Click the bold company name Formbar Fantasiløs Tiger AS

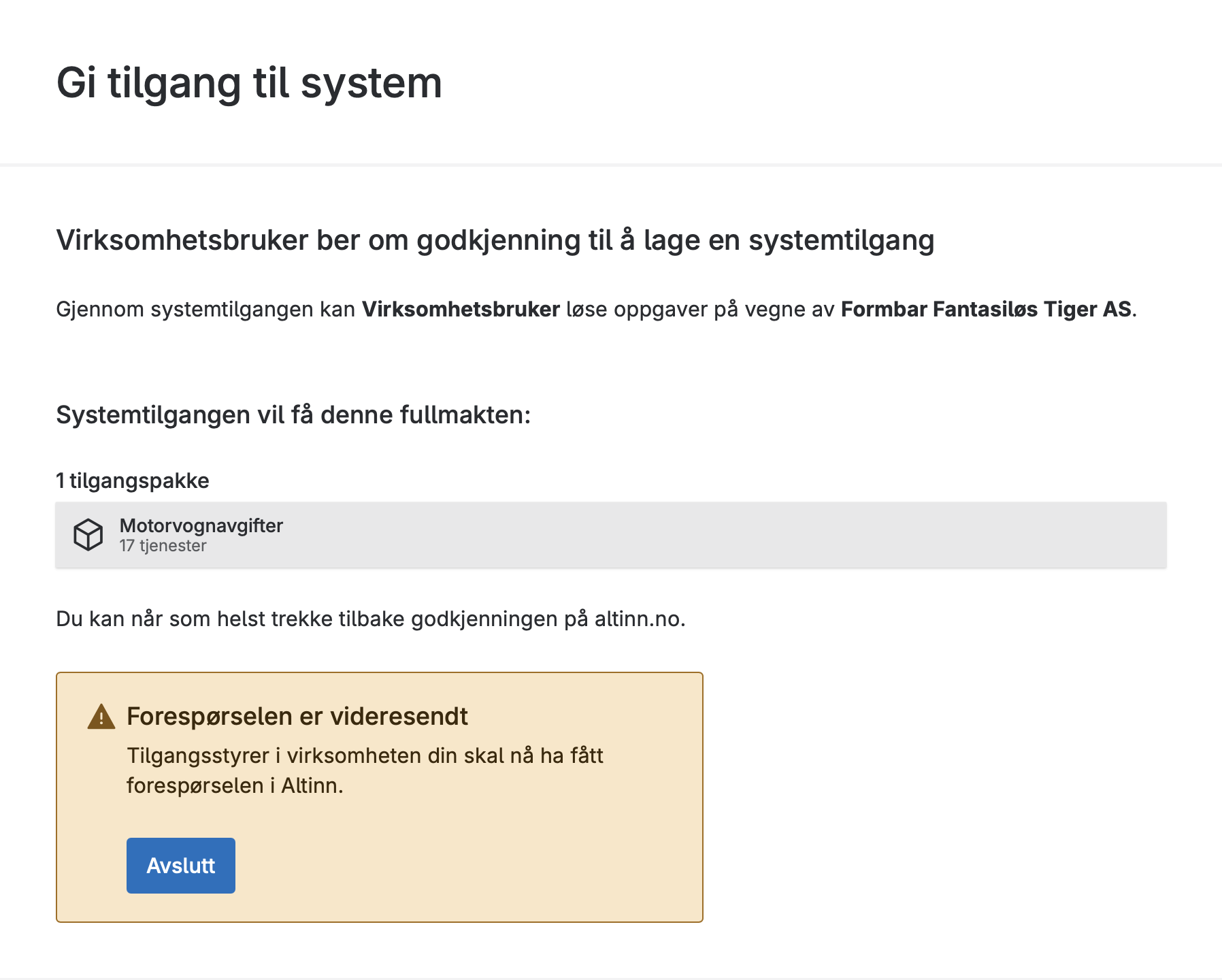[986, 309]
